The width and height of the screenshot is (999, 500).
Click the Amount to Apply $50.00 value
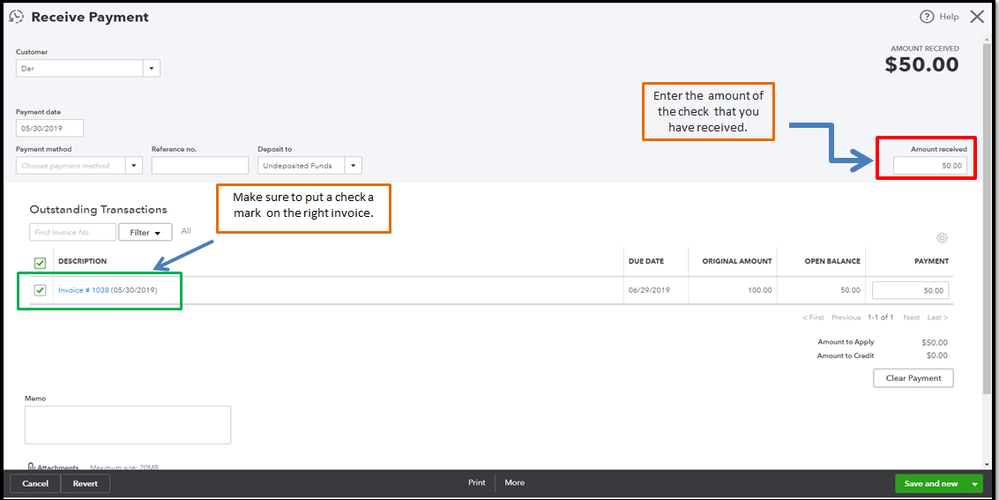935,343
